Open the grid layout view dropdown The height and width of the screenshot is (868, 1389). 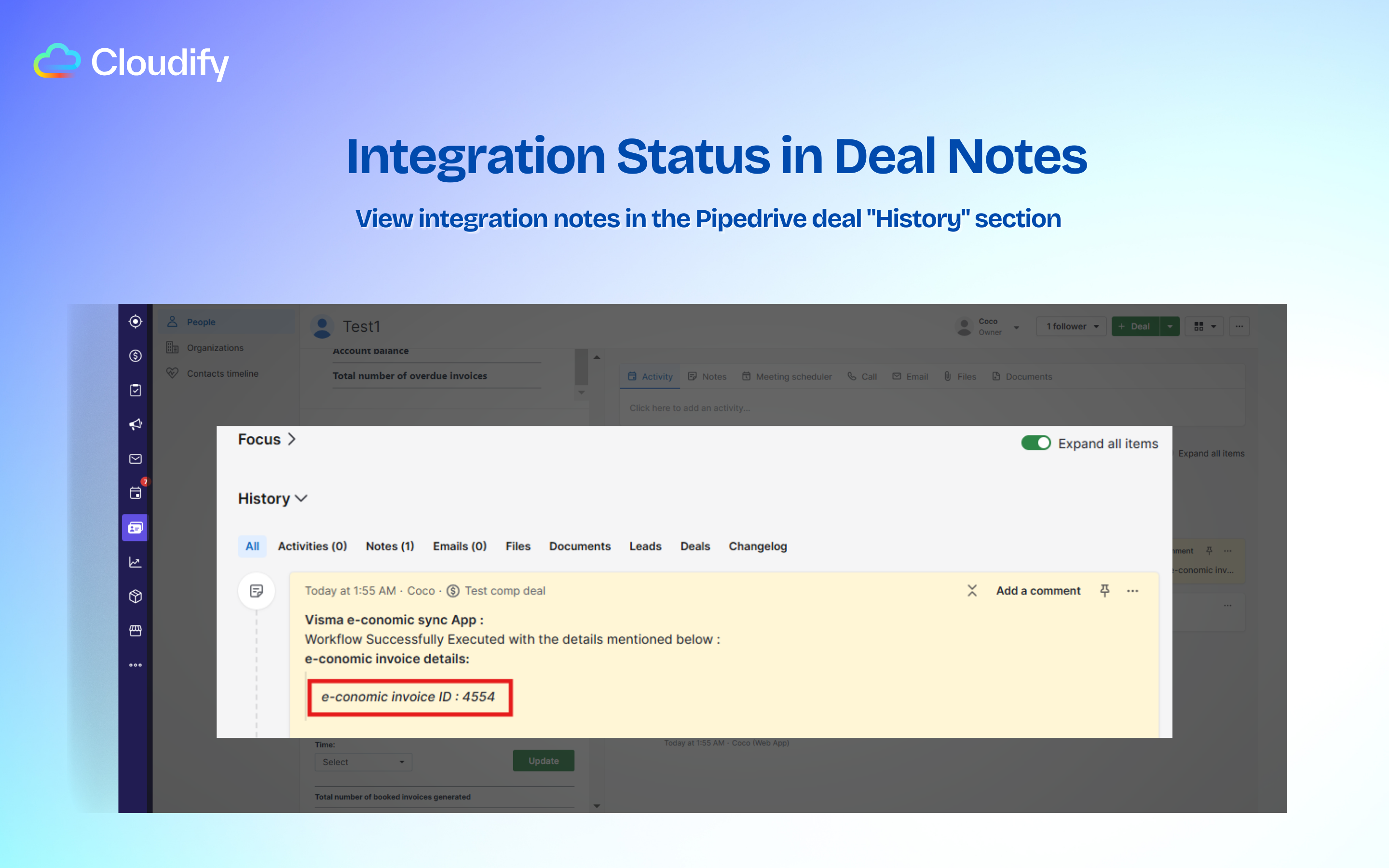tap(1205, 326)
